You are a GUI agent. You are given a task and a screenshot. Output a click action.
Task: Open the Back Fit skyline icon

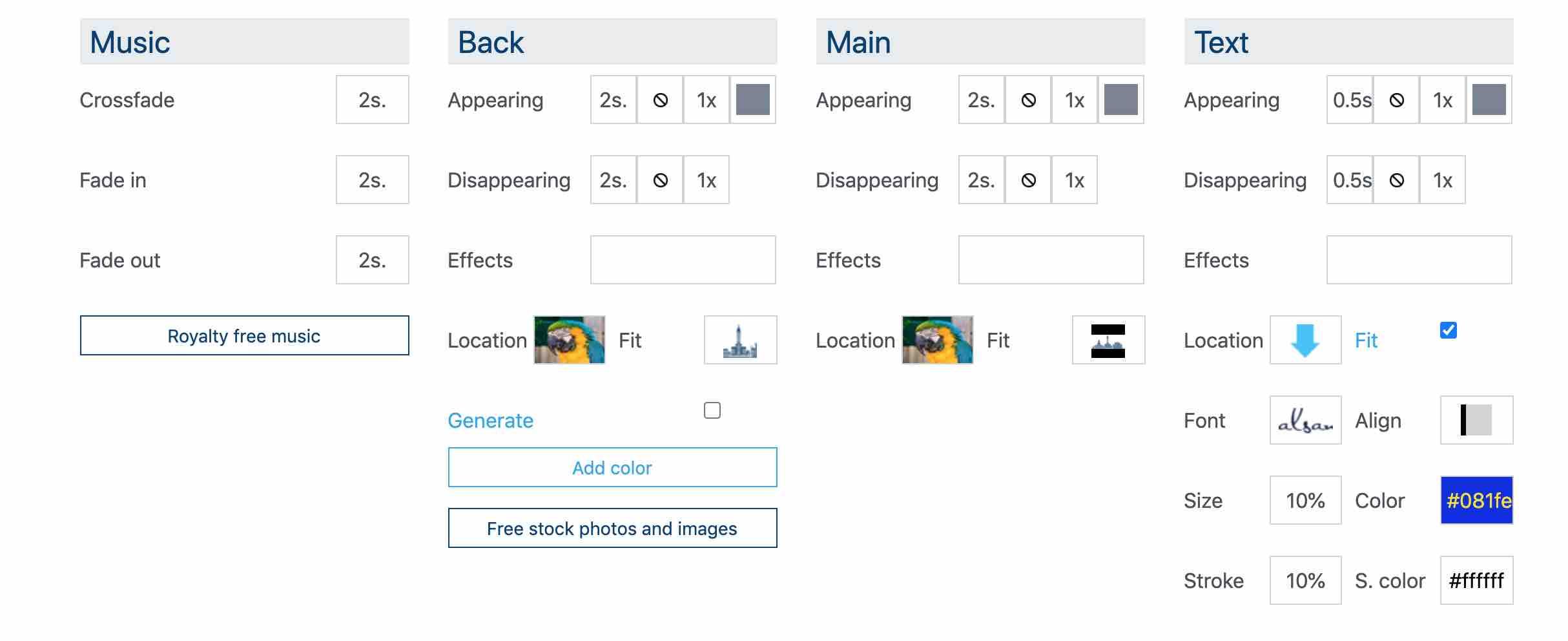[x=740, y=340]
